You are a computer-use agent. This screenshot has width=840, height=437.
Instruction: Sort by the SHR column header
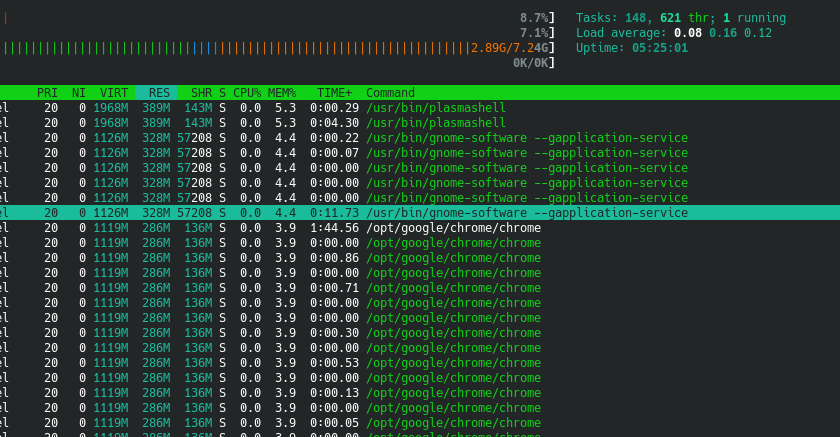coord(200,93)
